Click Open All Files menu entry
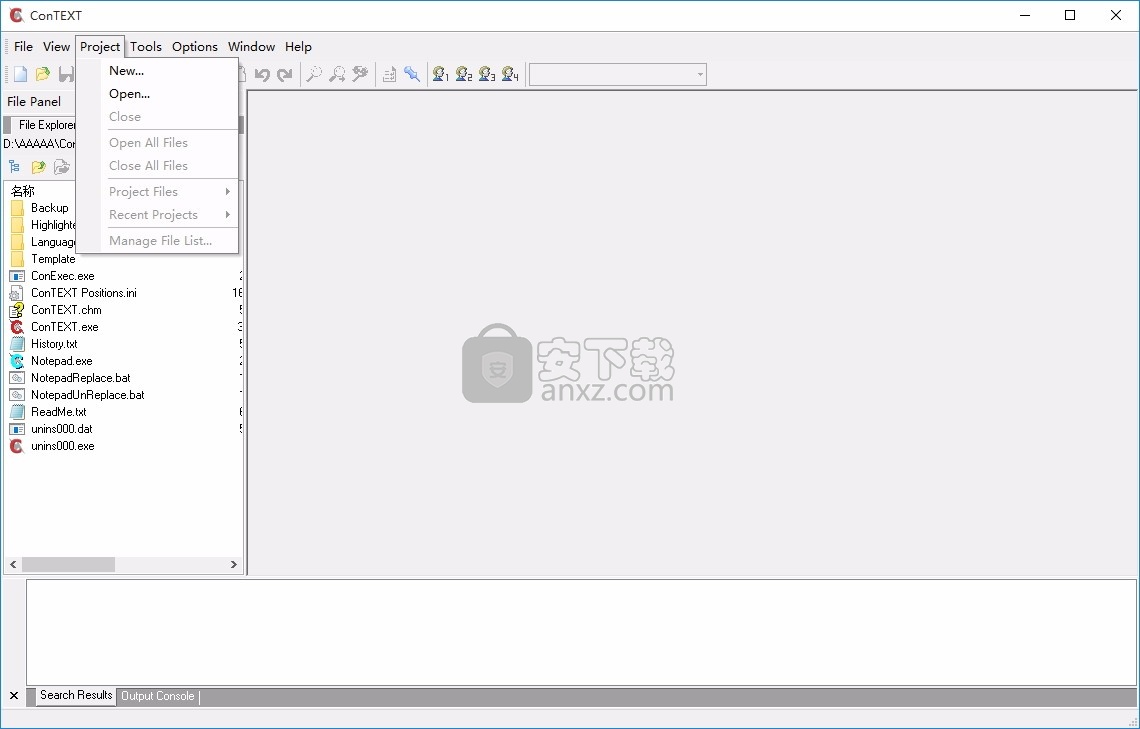1140x729 pixels. point(157,142)
